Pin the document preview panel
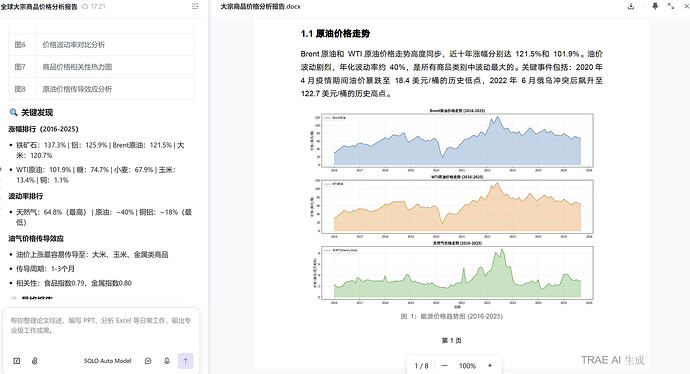Viewport: 690px width, 374px height. tap(655, 6)
